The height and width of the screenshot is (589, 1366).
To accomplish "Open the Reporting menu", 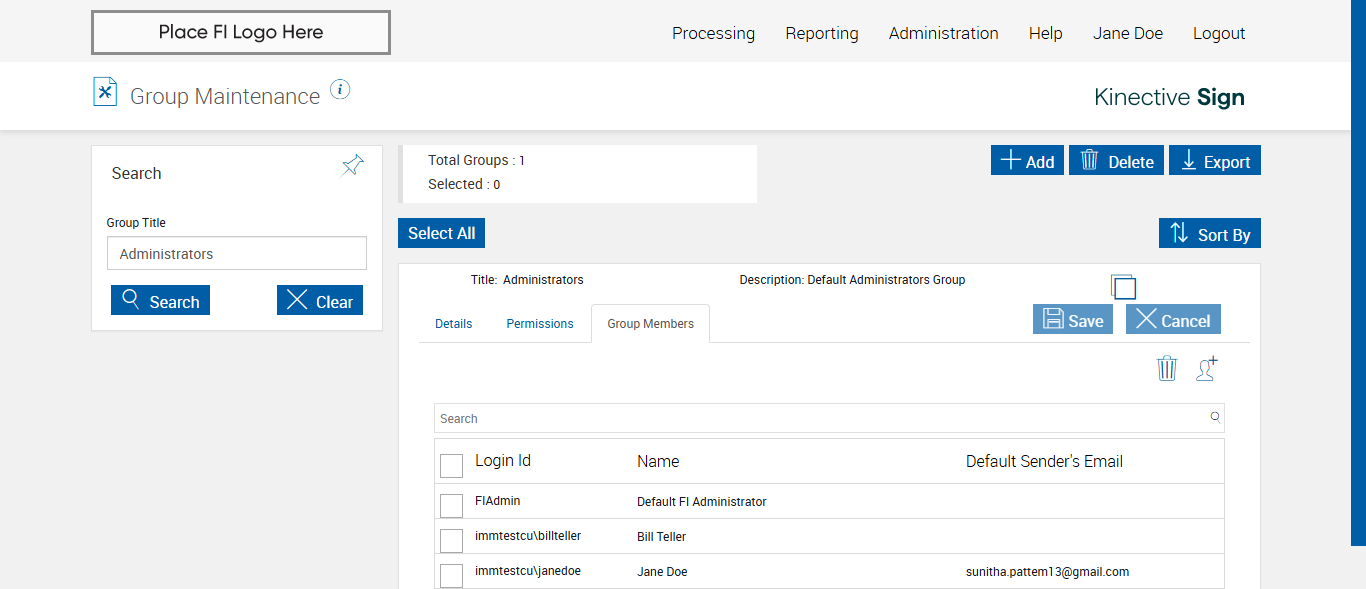I will click(822, 33).
